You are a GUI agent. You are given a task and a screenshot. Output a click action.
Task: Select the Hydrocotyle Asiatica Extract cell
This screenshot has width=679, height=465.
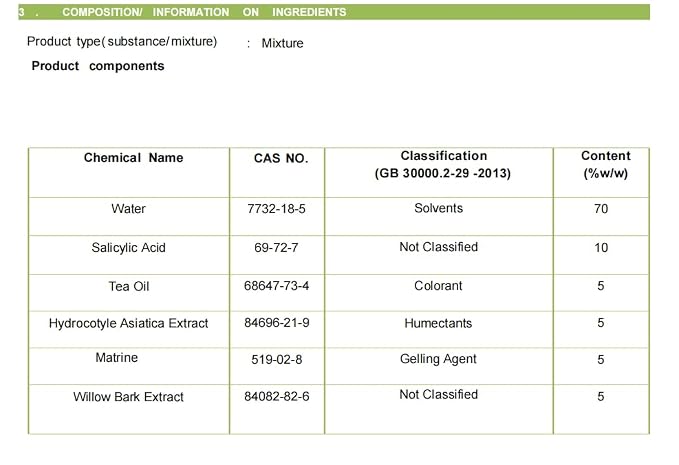(x=128, y=323)
